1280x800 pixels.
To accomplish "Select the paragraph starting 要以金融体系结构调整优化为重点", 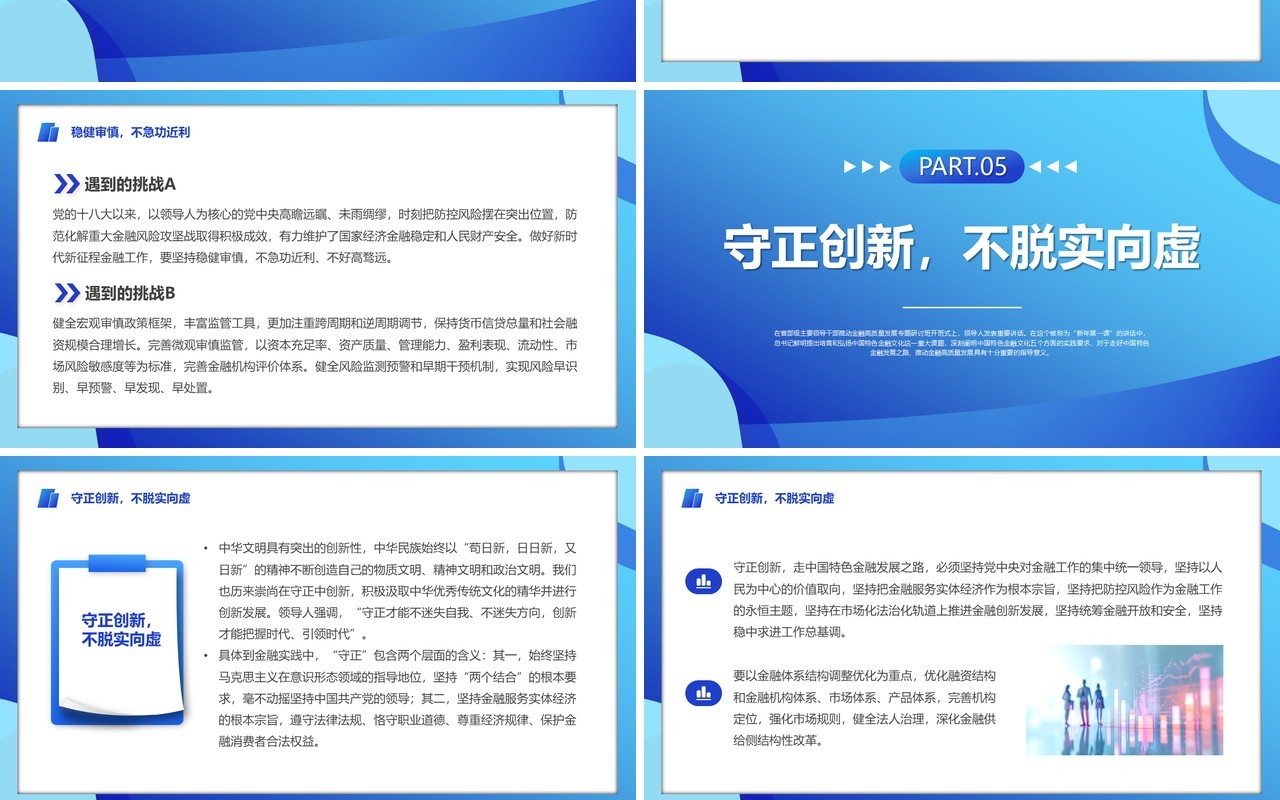I will coord(865,708).
